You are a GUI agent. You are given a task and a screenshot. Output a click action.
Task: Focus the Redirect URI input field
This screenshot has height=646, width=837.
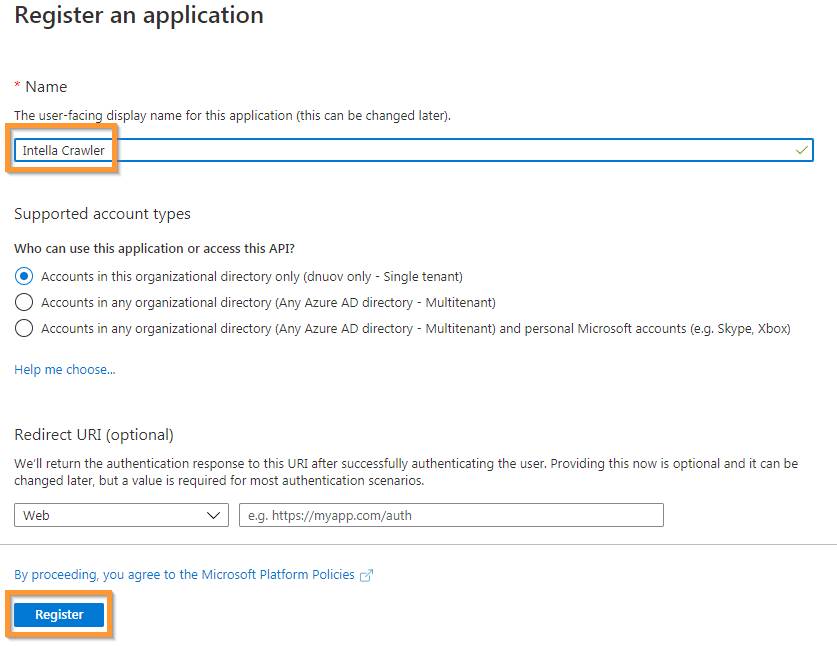[451, 515]
